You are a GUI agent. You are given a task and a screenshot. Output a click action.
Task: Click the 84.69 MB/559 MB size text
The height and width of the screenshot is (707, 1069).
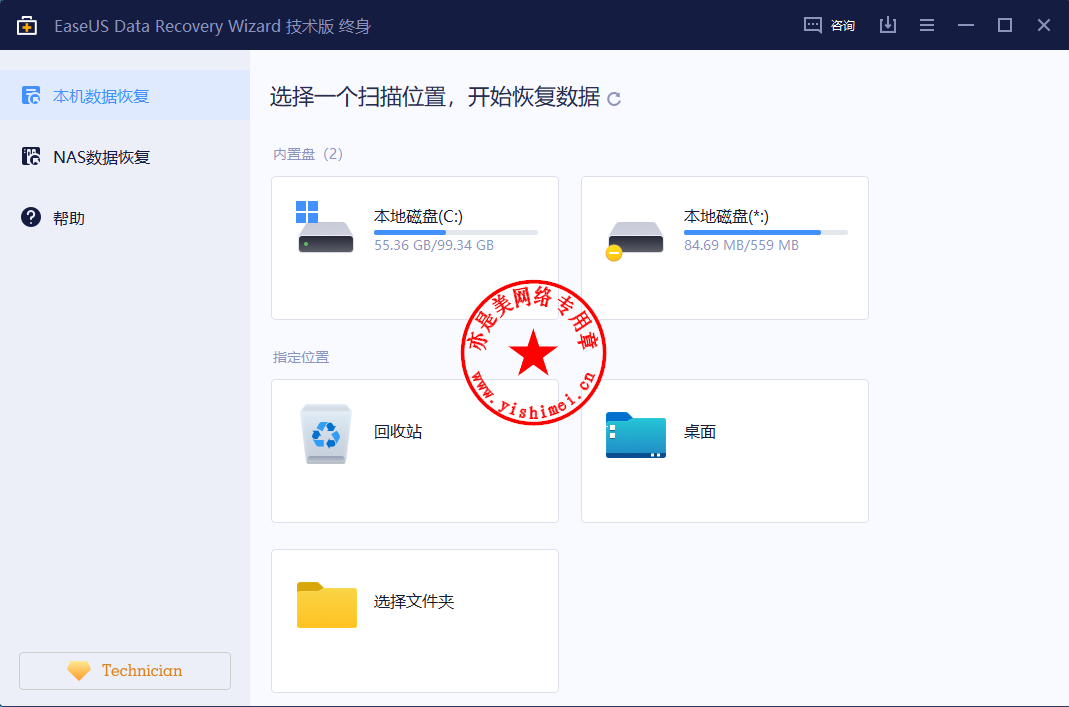tap(741, 245)
